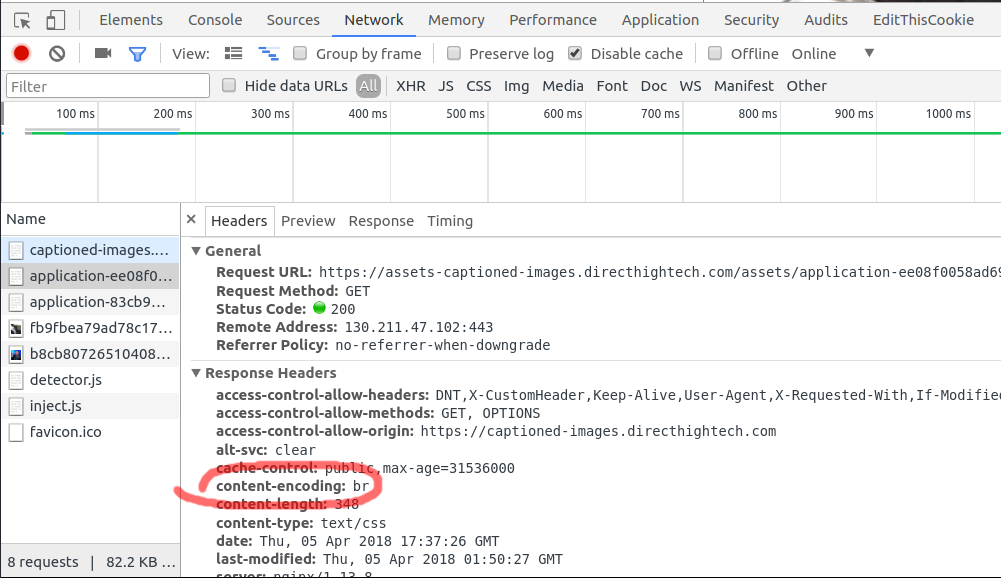Click the Filter text input field
Image resolution: width=1001 pixels, height=578 pixels.
pos(108,86)
